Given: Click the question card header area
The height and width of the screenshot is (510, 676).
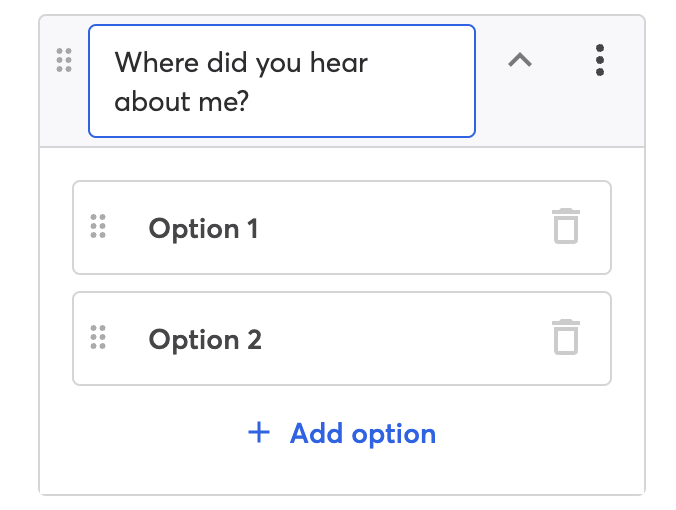Looking at the screenshot, I should (342, 81).
